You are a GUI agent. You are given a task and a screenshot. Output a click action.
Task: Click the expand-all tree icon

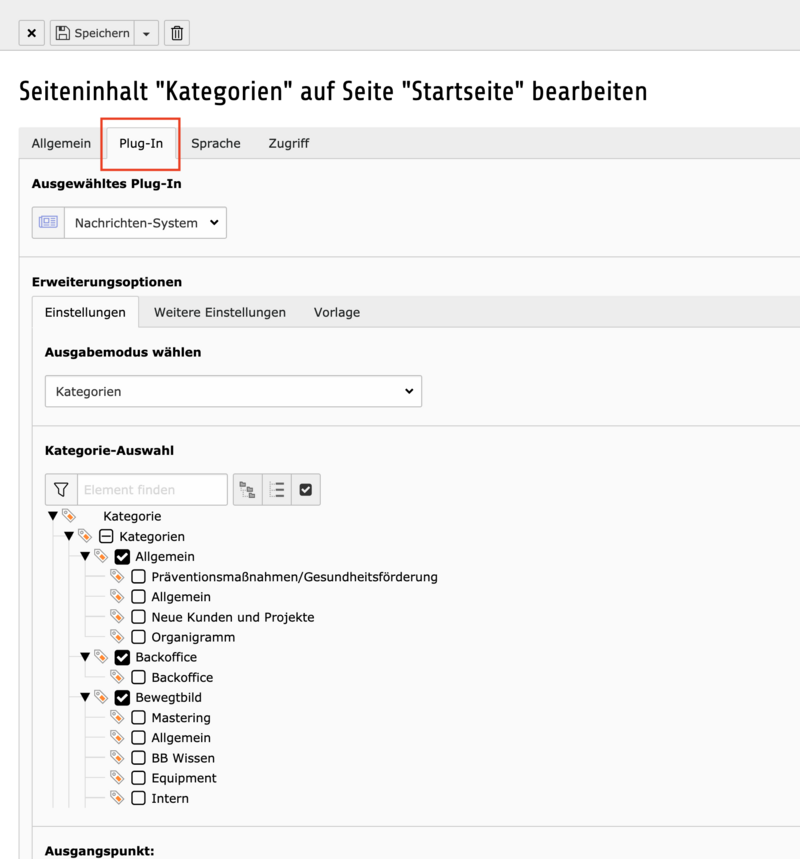pyautogui.click(x=248, y=489)
